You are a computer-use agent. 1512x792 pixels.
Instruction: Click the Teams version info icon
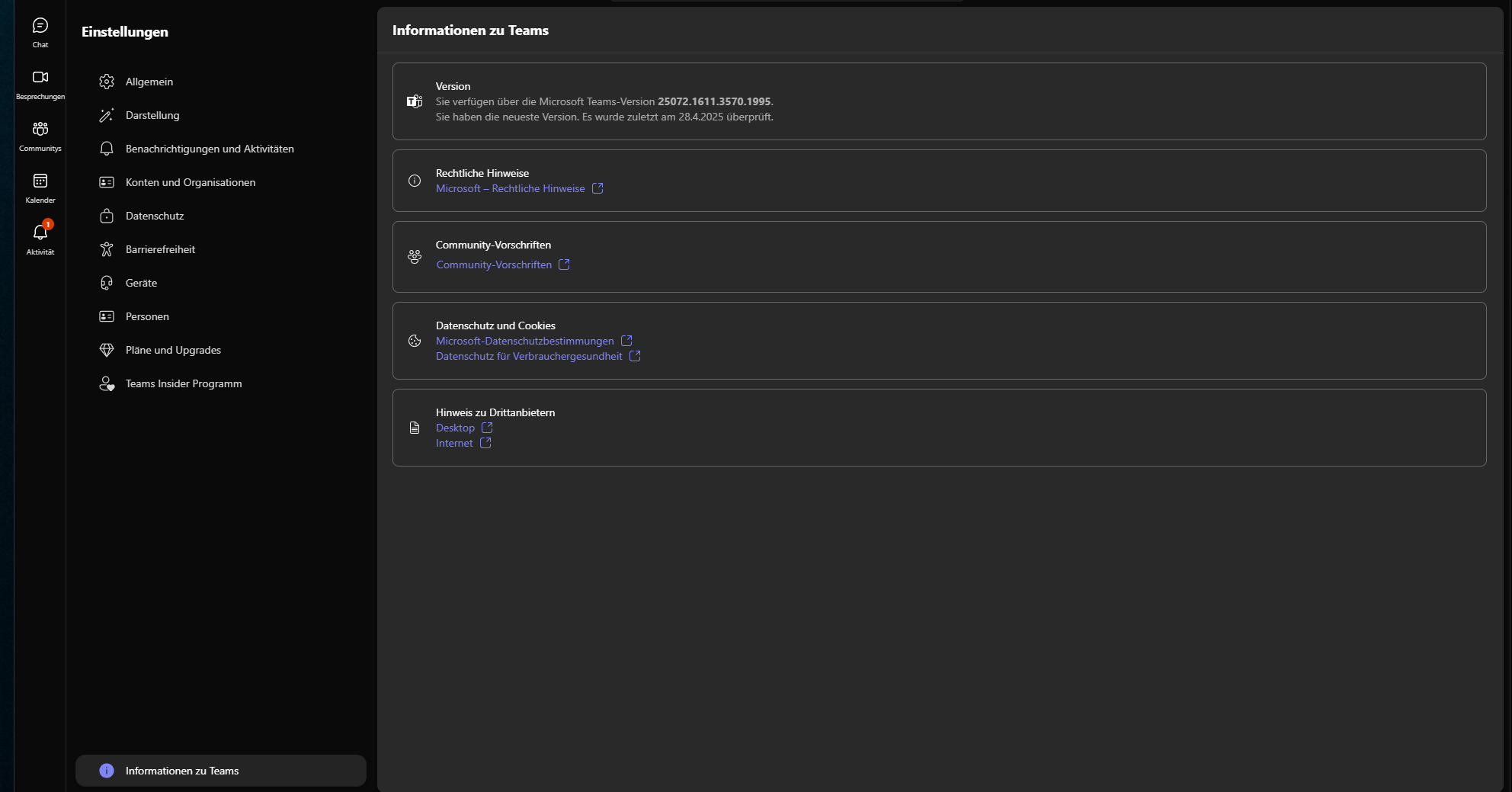(x=414, y=101)
